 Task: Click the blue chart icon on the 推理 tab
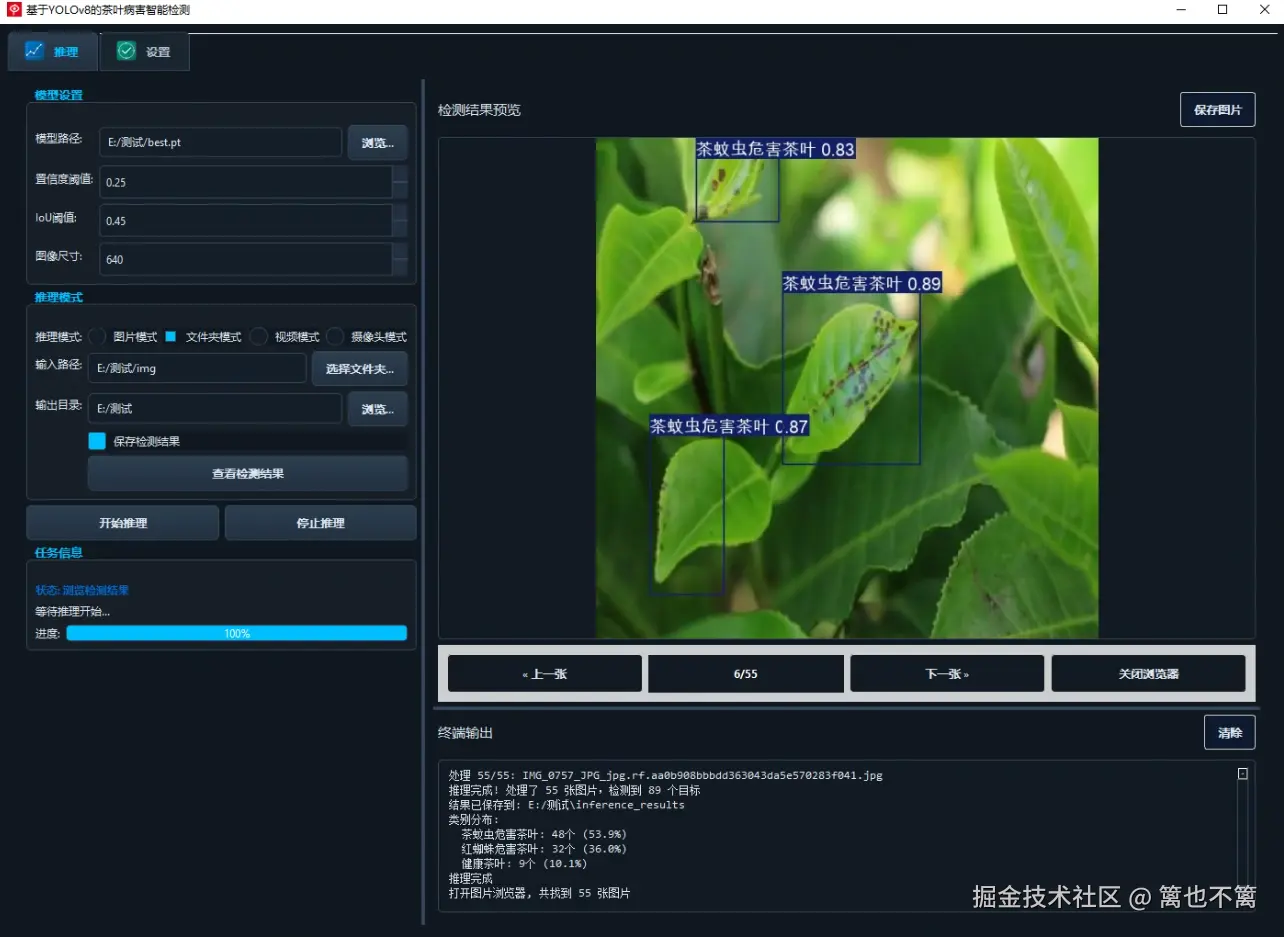click(x=36, y=49)
